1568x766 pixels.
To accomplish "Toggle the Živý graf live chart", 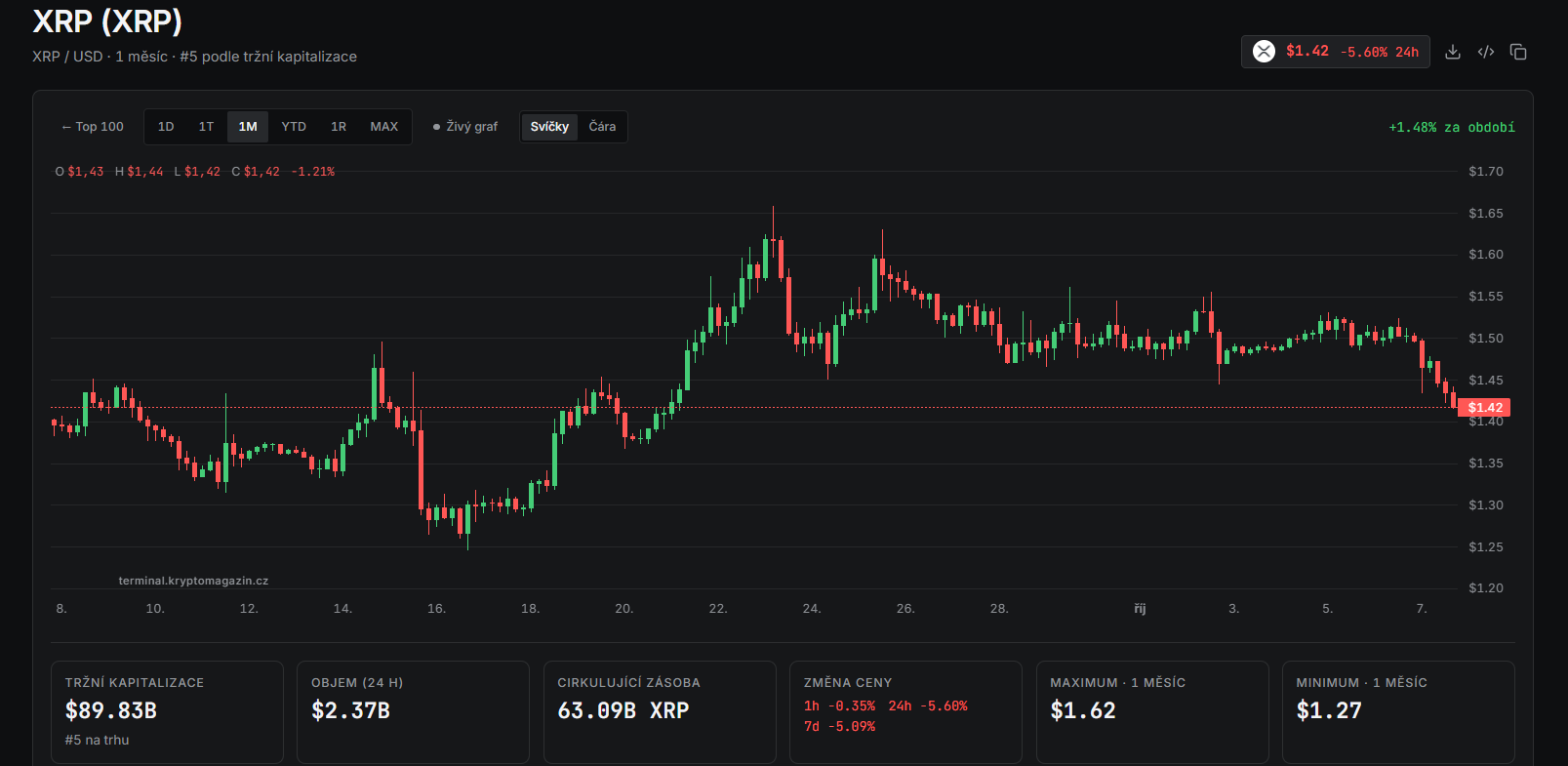I will pos(465,127).
